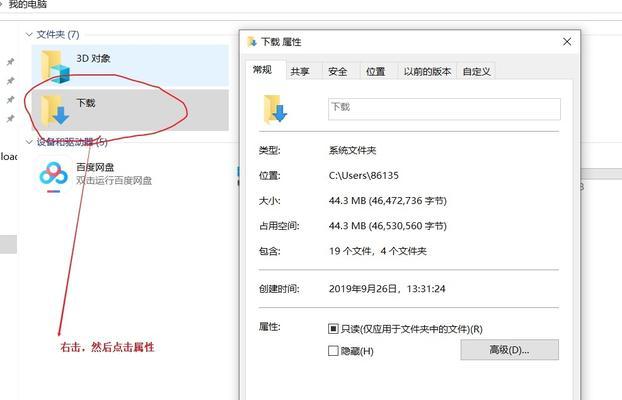
Task: Click the 双击运行百度网盘 description
Action: click(x=114, y=181)
